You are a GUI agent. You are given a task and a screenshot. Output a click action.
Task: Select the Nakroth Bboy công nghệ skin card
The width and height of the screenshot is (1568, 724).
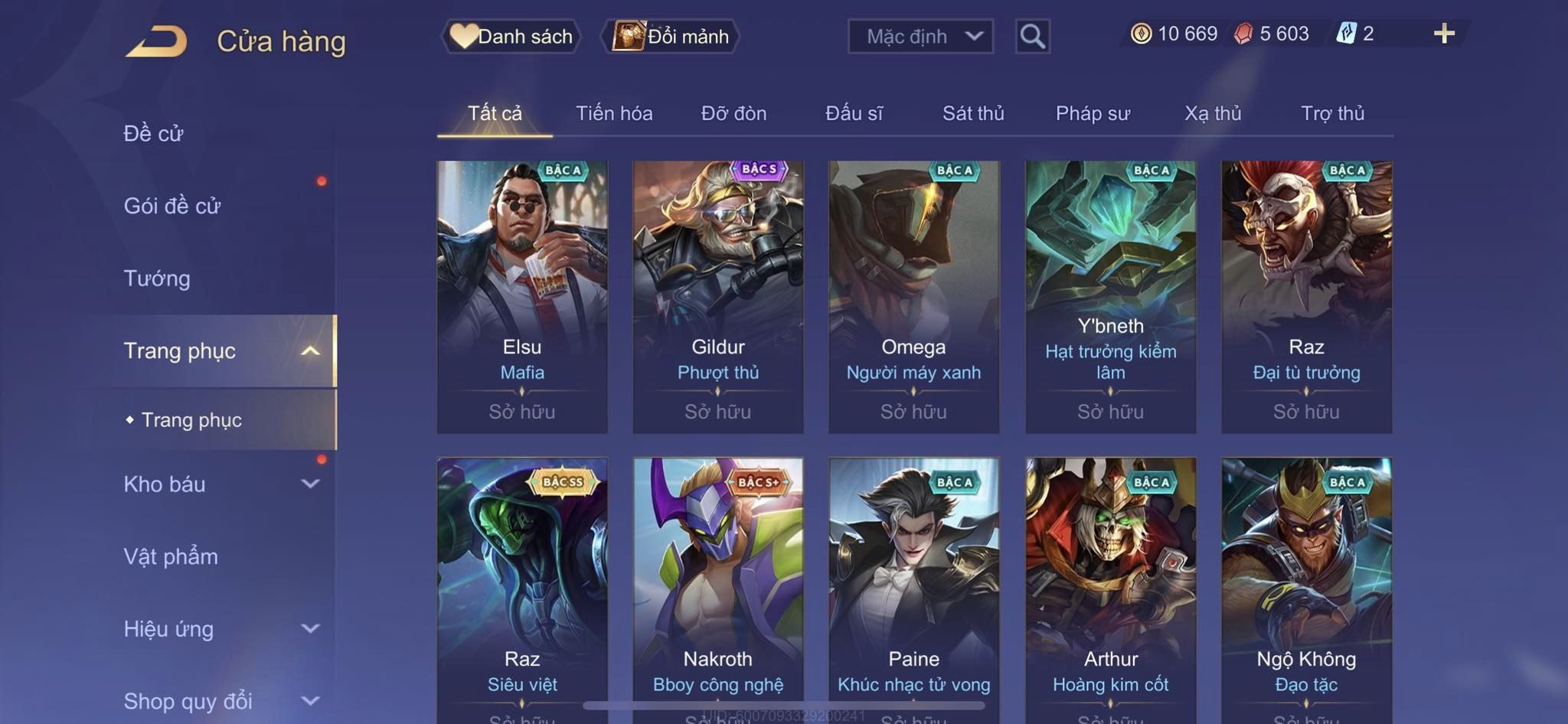718,591
